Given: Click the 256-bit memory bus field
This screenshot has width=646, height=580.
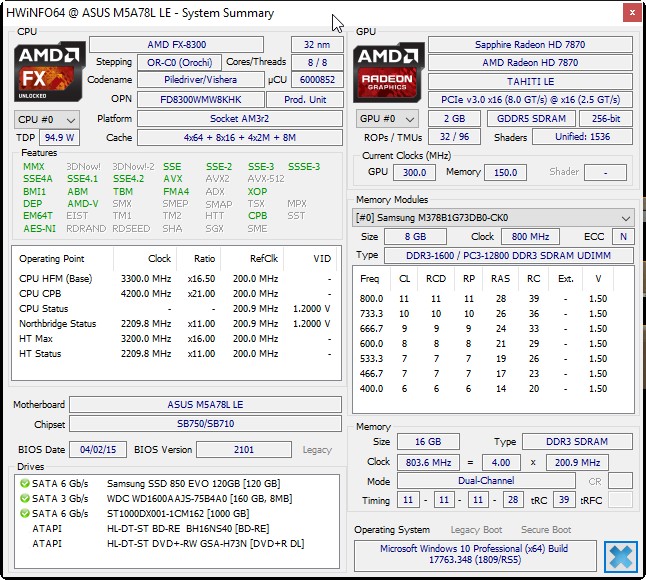Looking at the screenshot, I should tap(606, 119).
